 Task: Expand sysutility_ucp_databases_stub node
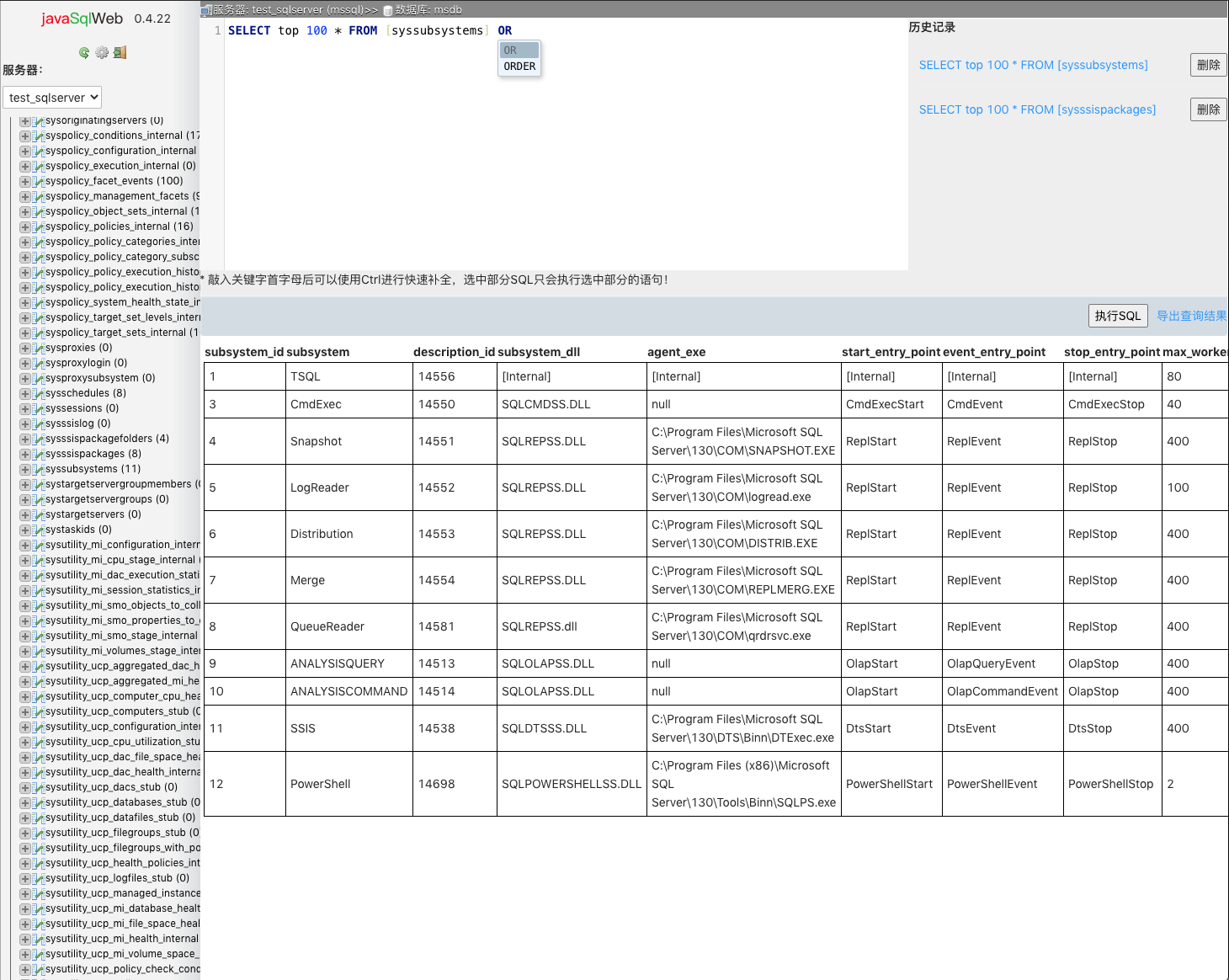(x=25, y=803)
